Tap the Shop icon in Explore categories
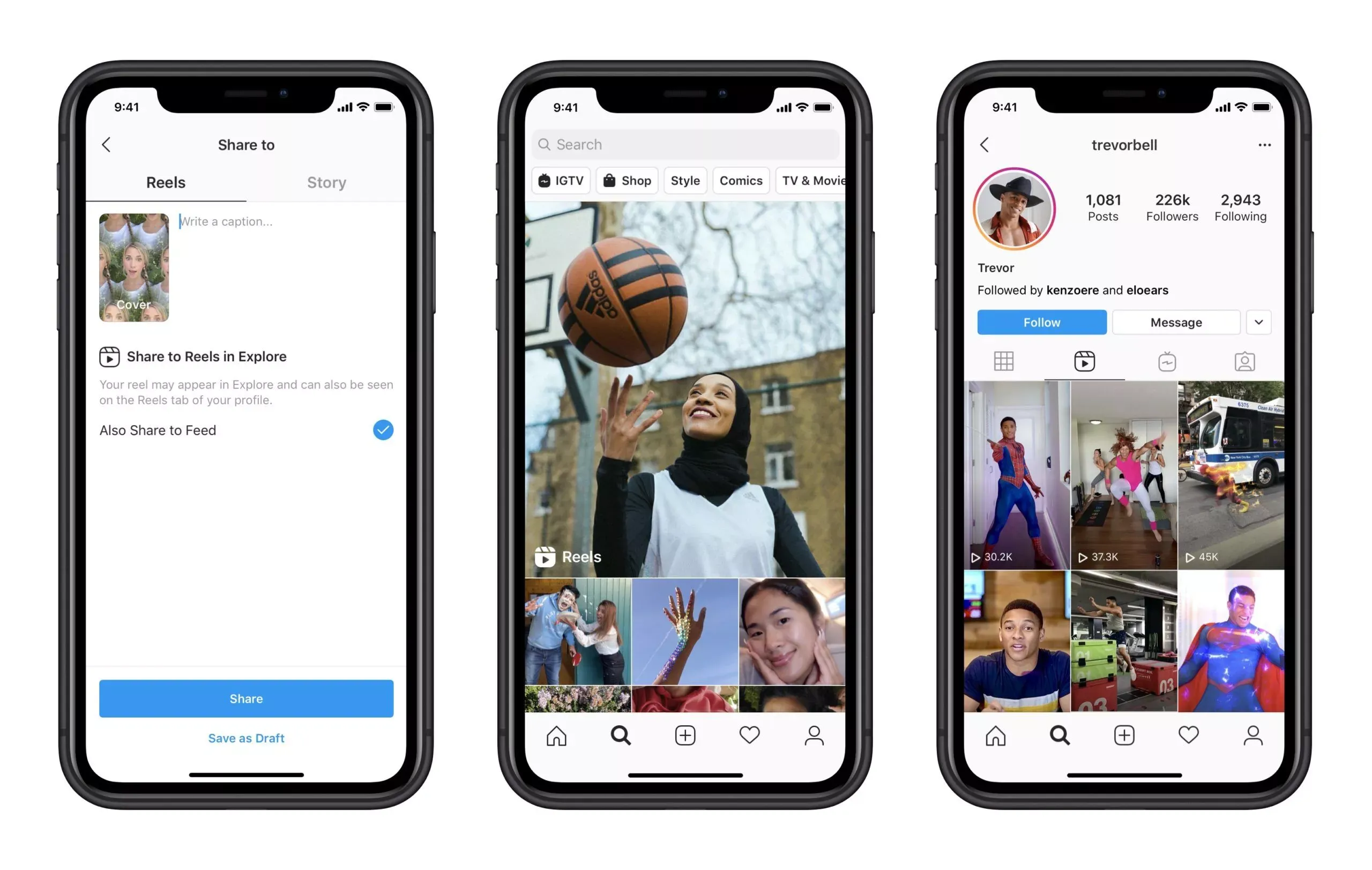Image resolution: width=1372 pixels, height=870 pixels. pyautogui.click(x=627, y=180)
